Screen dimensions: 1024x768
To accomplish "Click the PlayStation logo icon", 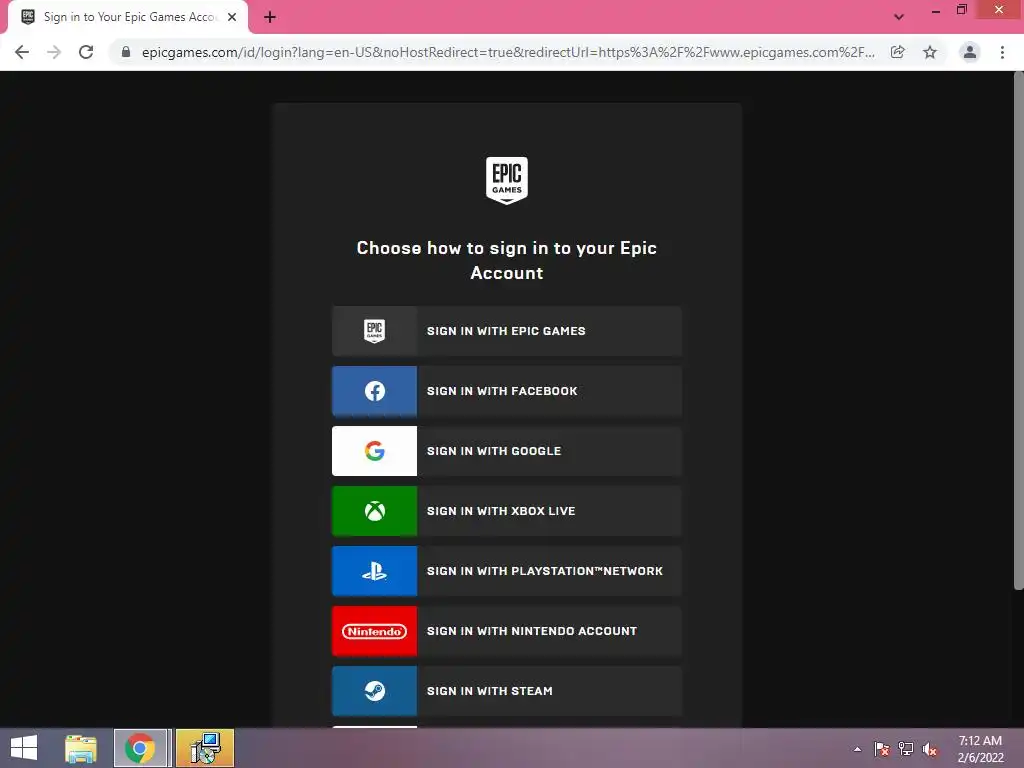I will tap(374, 571).
